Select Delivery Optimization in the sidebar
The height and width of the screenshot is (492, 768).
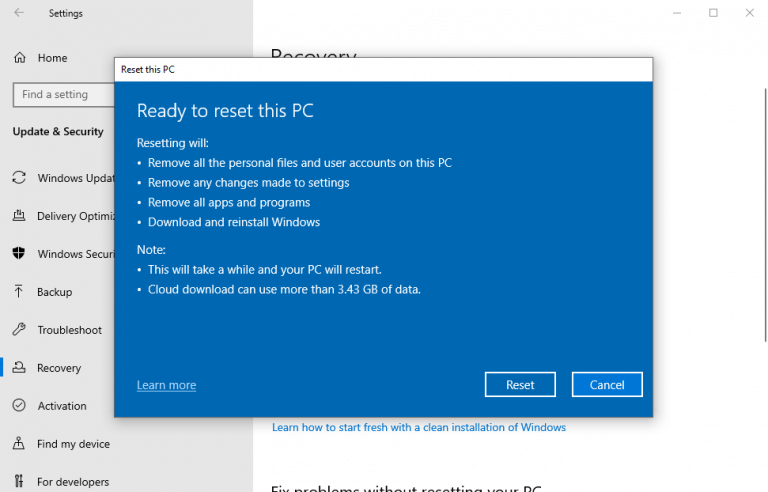(75, 216)
